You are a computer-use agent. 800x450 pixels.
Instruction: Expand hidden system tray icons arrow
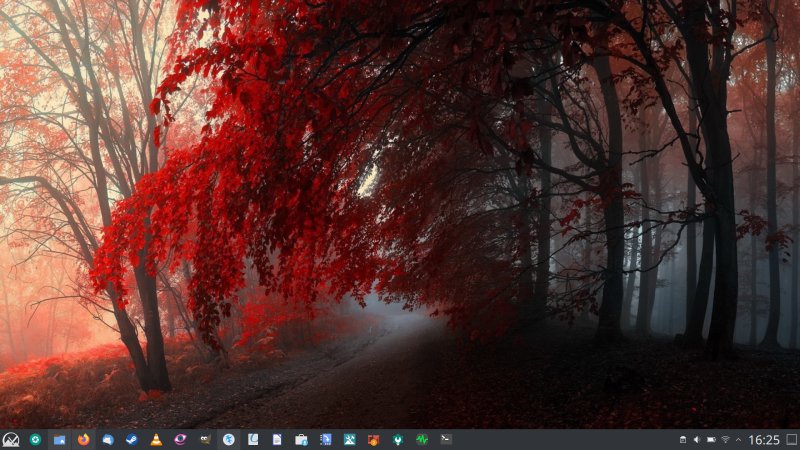(x=738, y=440)
